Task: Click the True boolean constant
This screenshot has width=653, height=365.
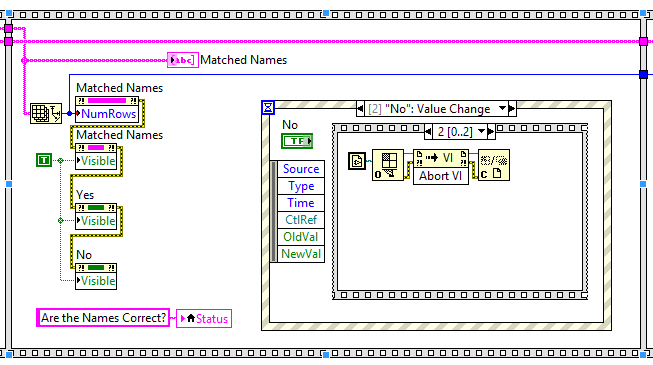Action: pos(44,160)
